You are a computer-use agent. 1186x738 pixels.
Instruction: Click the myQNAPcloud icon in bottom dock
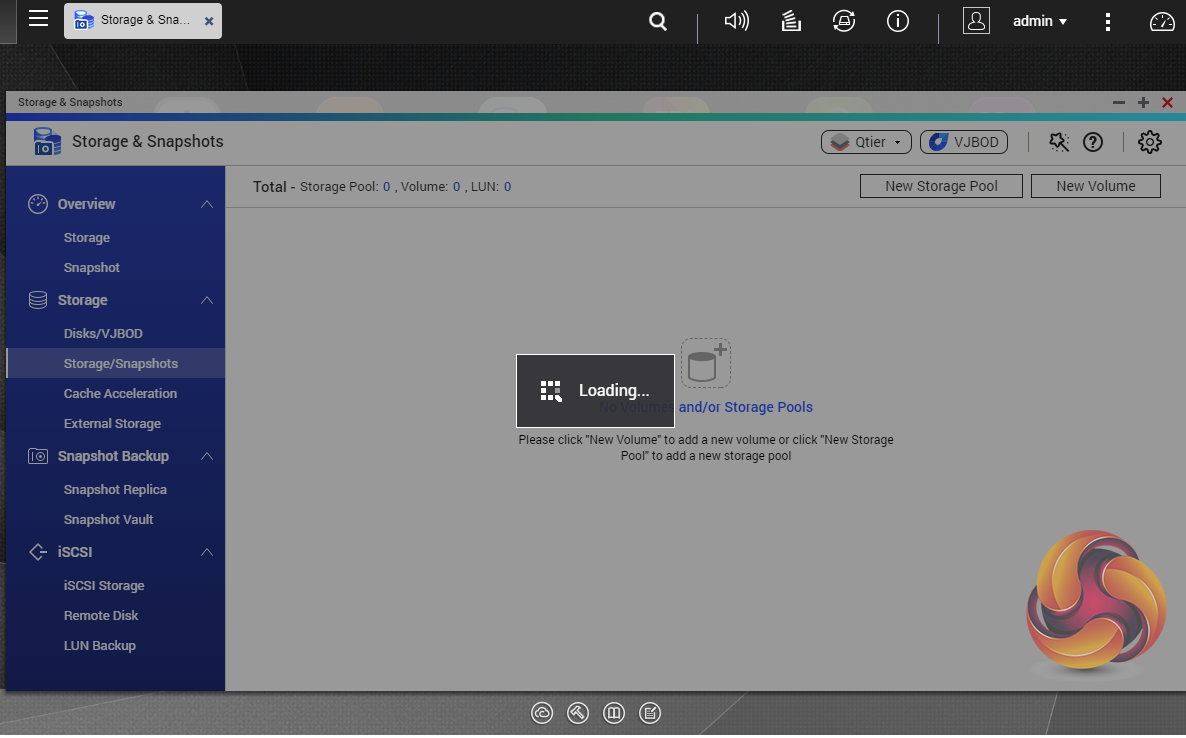pyautogui.click(x=542, y=713)
